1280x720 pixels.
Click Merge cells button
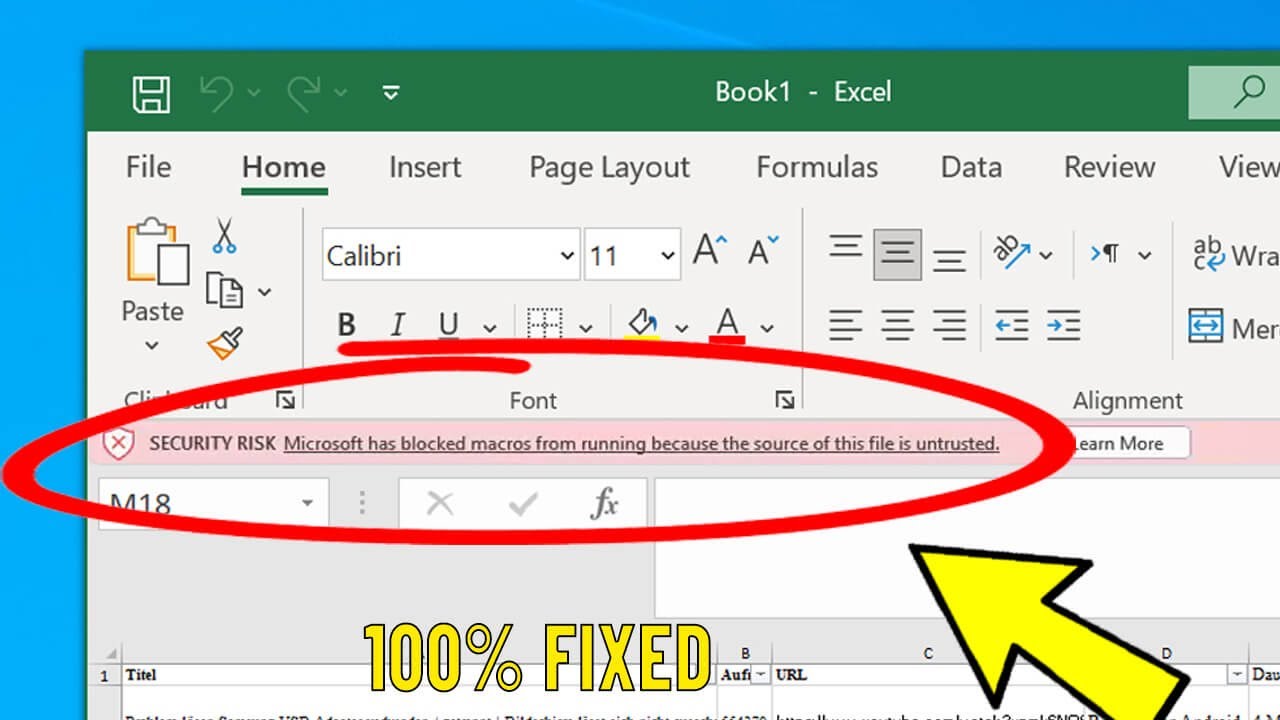pyautogui.click(x=1233, y=326)
